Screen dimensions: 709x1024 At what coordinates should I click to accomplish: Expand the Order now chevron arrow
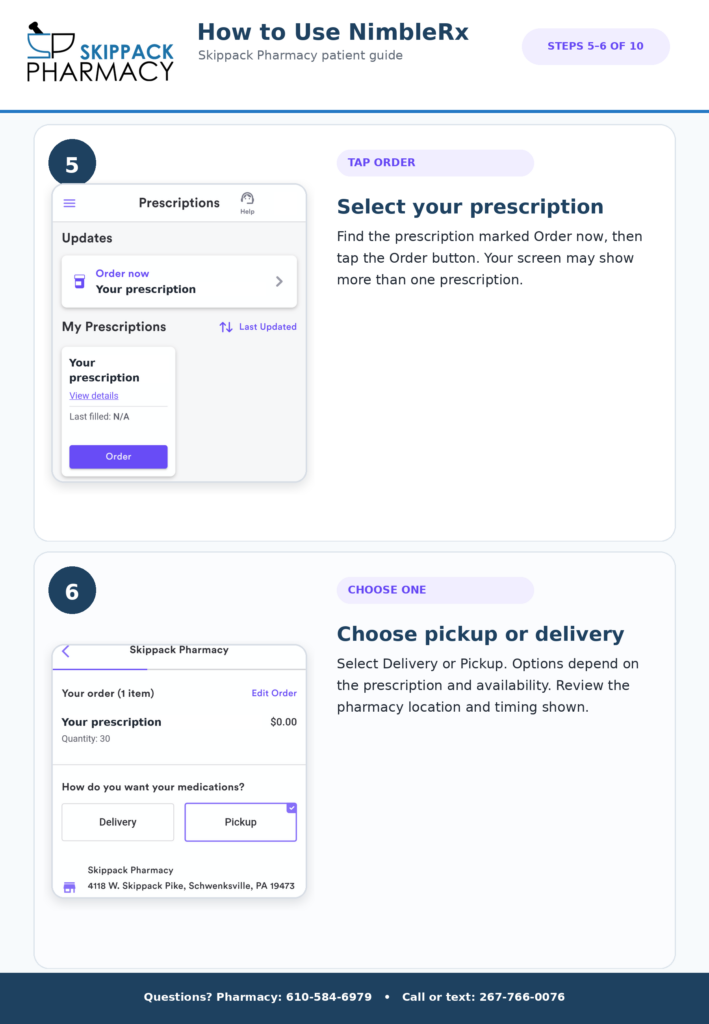tap(279, 281)
